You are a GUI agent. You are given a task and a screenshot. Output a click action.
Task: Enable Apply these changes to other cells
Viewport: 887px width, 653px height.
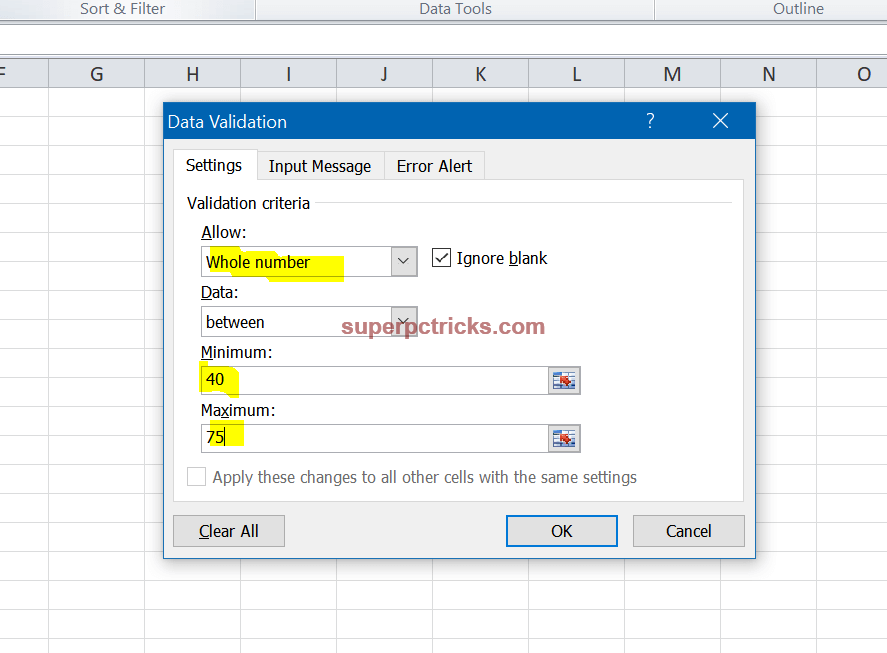[x=196, y=477]
